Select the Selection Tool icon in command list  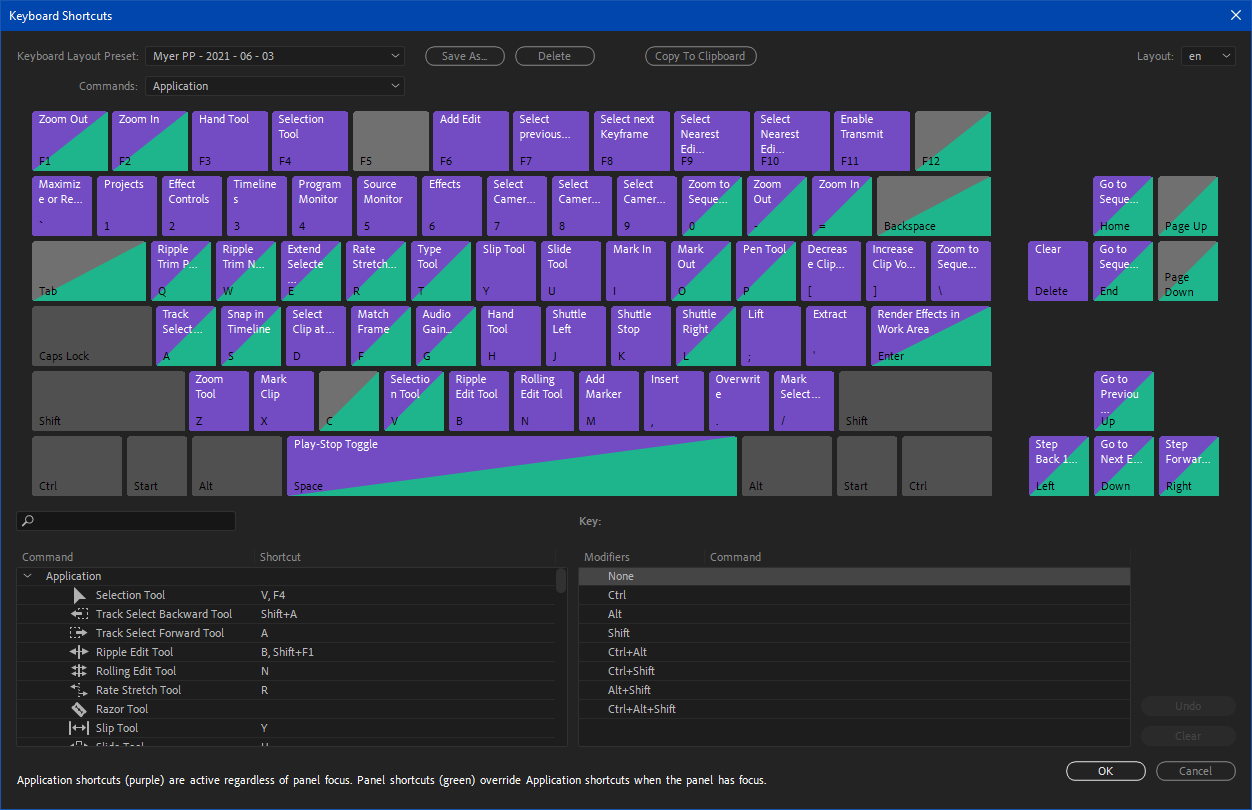pos(80,594)
